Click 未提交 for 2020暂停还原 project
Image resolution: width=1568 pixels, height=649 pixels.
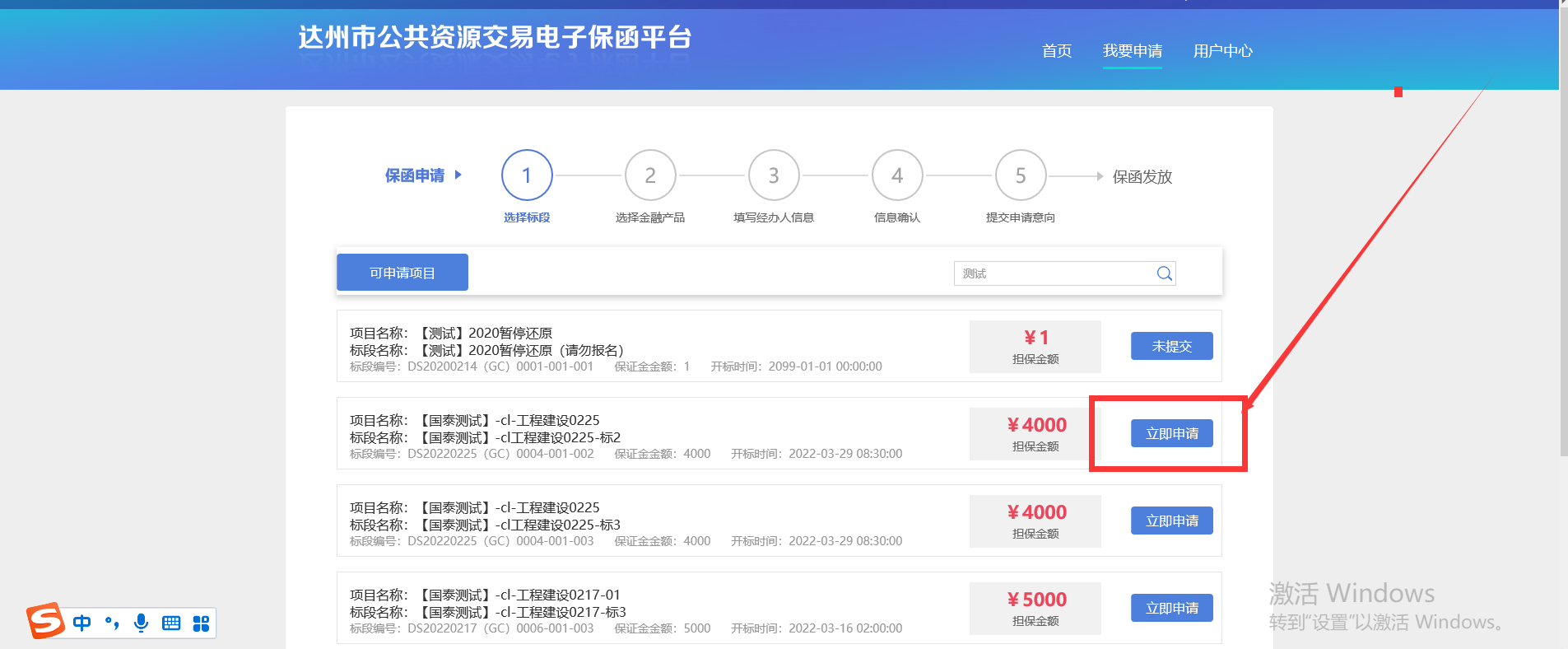pos(1171,346)
